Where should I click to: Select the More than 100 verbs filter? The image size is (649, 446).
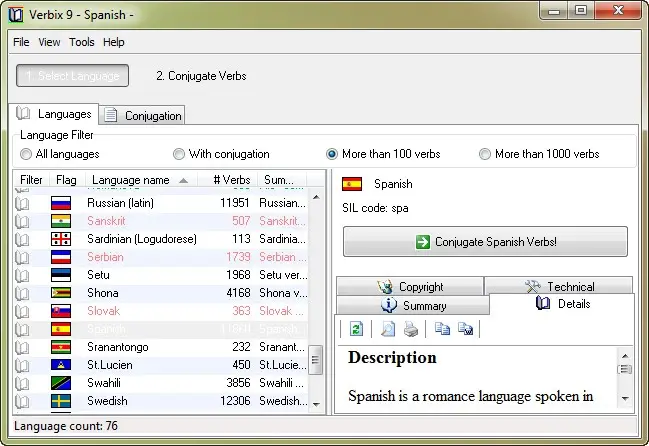click(x=383, y=154)
